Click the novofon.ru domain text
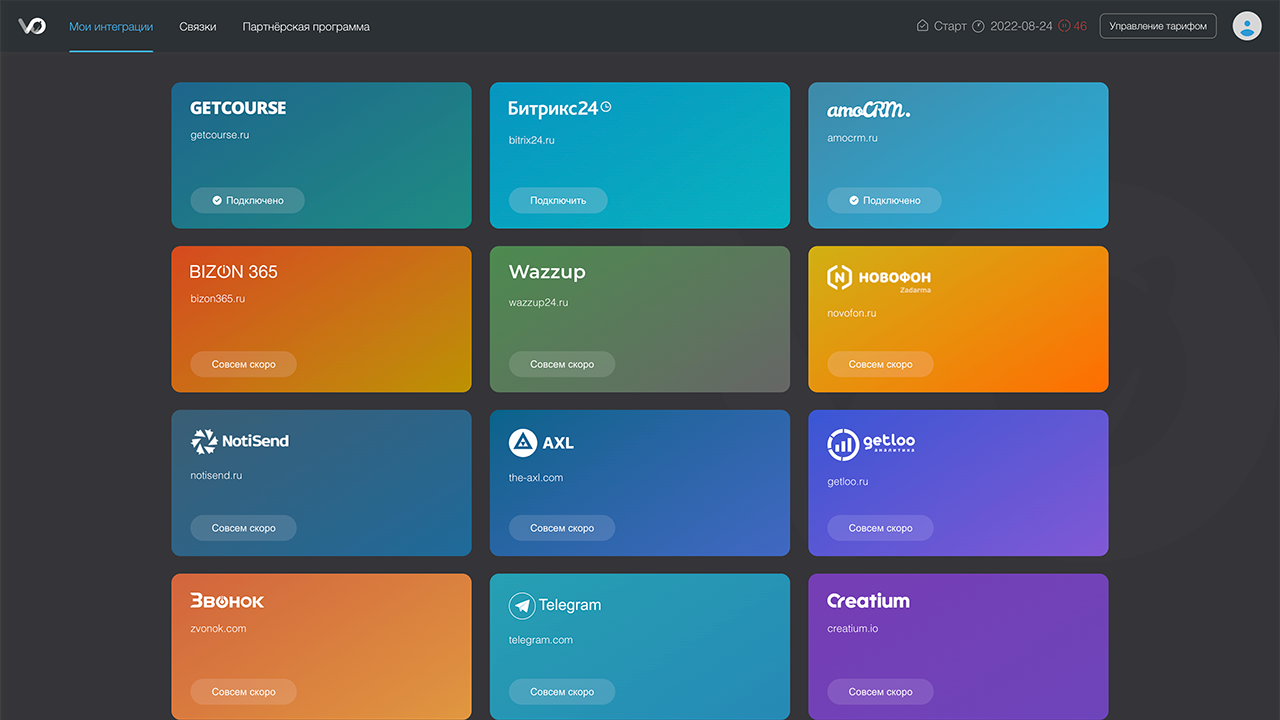 click(851, 313)
